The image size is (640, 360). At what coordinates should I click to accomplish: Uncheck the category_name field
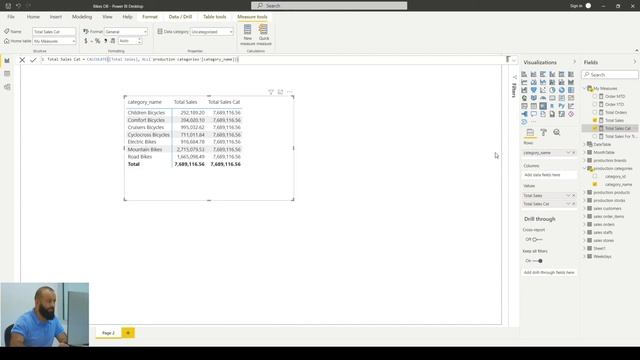point(595,184)
